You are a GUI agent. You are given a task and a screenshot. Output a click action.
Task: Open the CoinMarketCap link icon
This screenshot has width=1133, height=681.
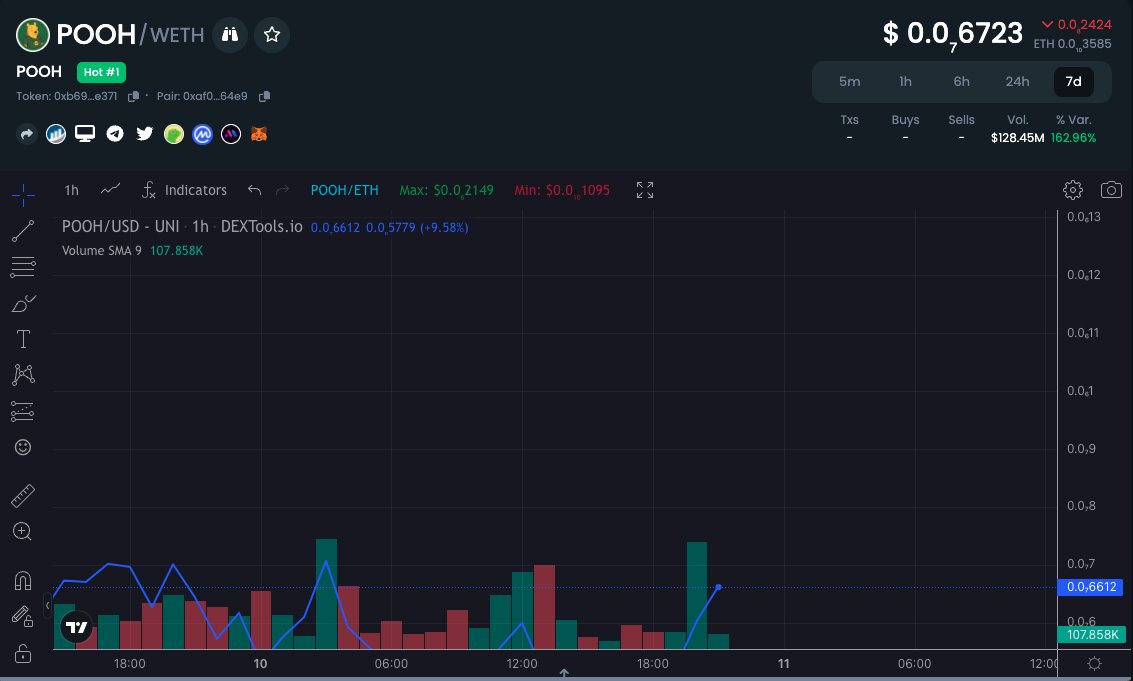coord(202,134)
